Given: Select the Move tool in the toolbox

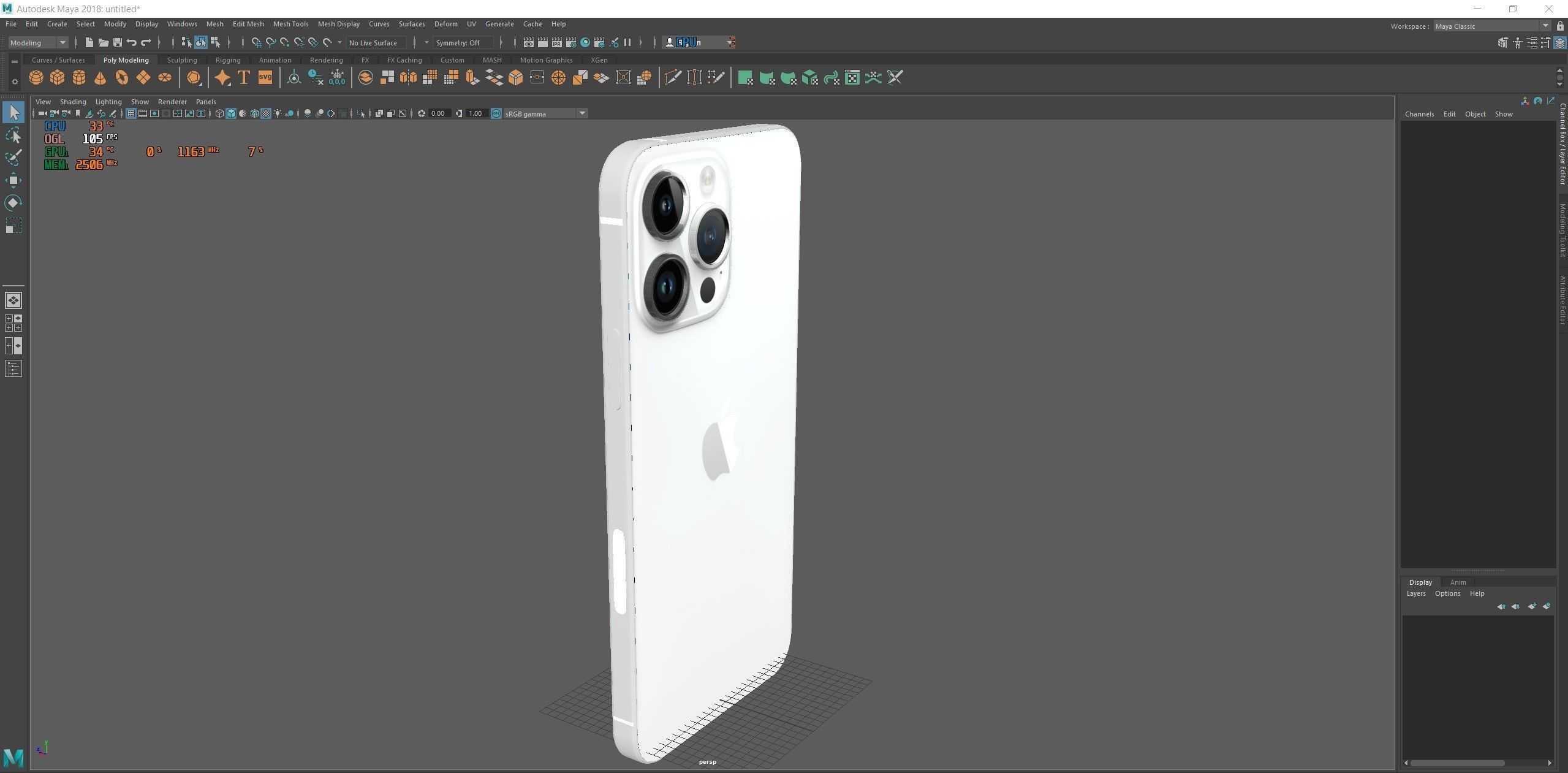Looking at the screenshot, I should click(13, 180).
